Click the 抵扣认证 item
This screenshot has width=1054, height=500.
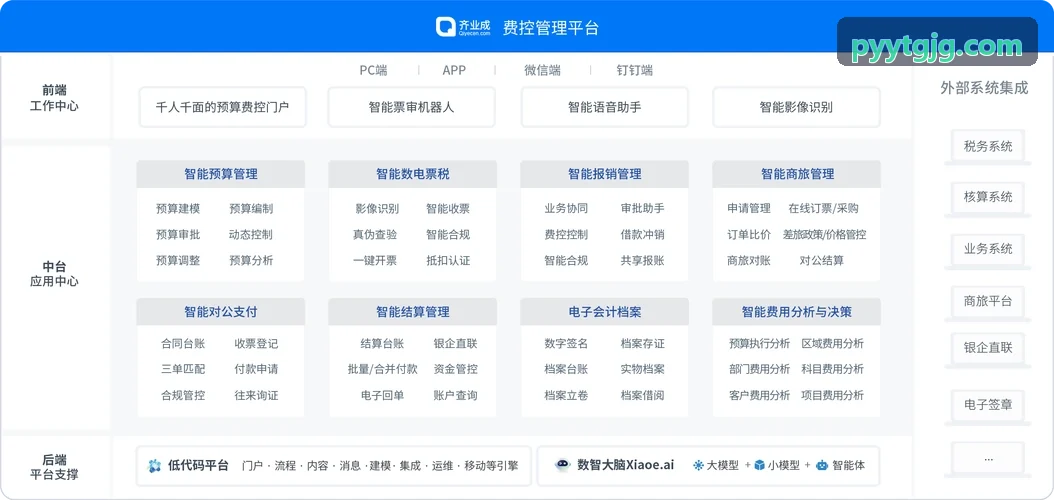click(x=448, y=260)
